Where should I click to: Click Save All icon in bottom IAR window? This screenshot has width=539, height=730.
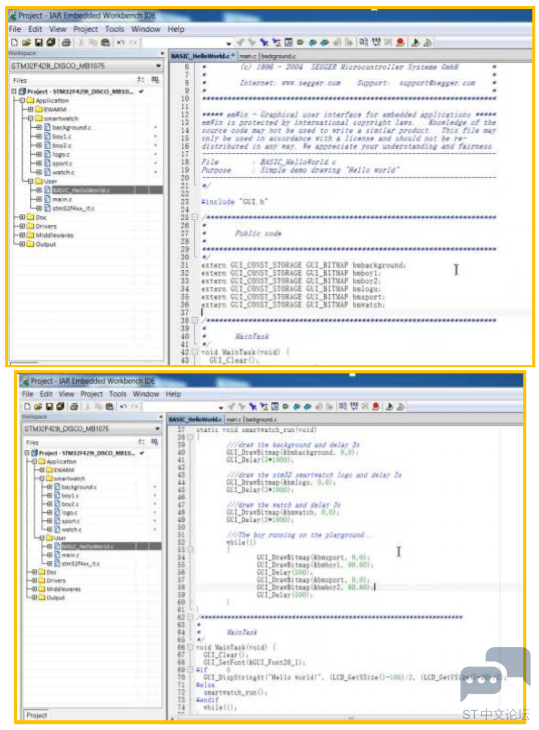coord(60,406)
